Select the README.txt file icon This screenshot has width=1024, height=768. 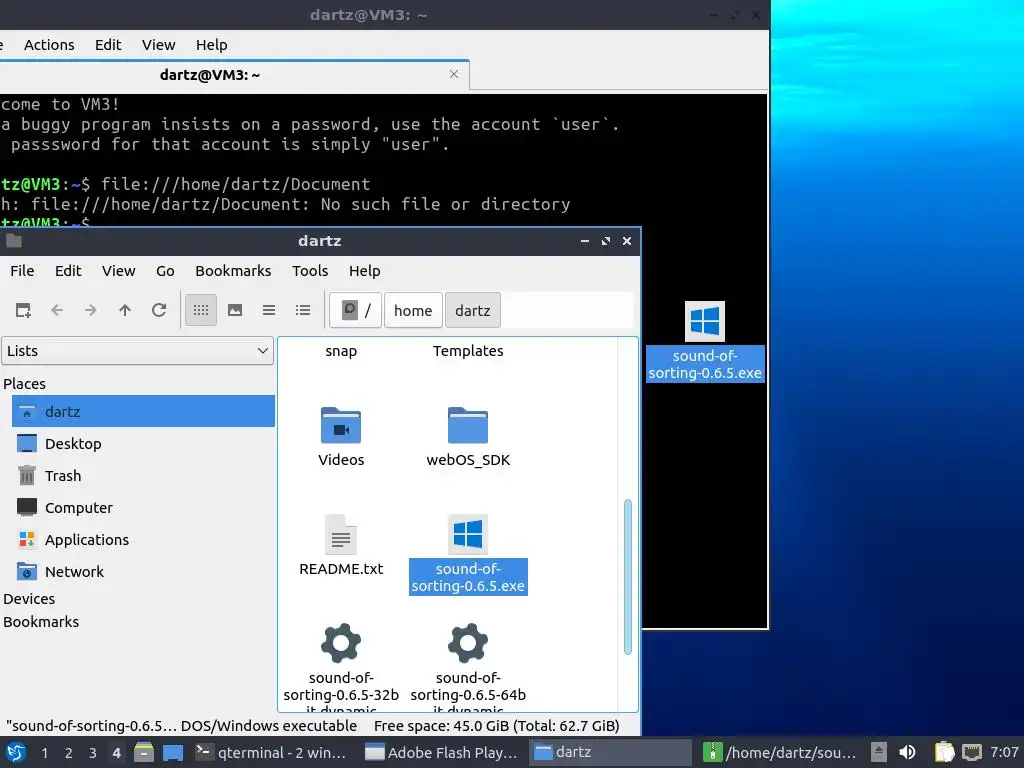(x=341, y=534)
